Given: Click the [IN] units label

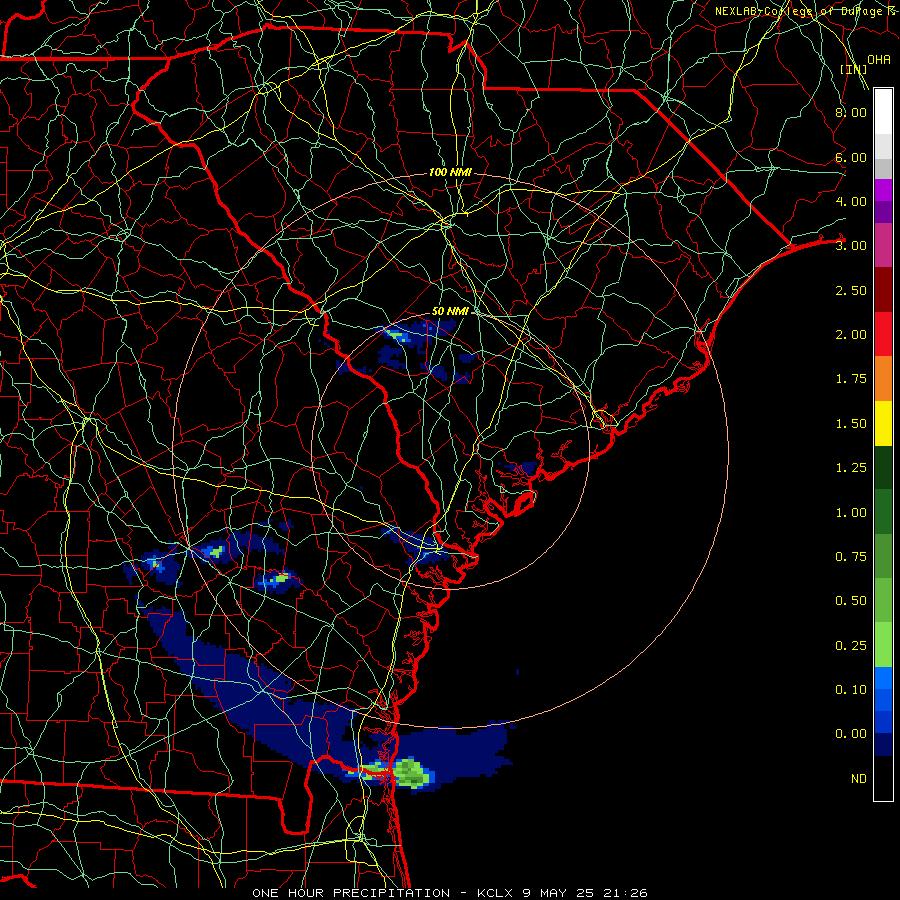Looking at the screenshot, I should 854,69.
